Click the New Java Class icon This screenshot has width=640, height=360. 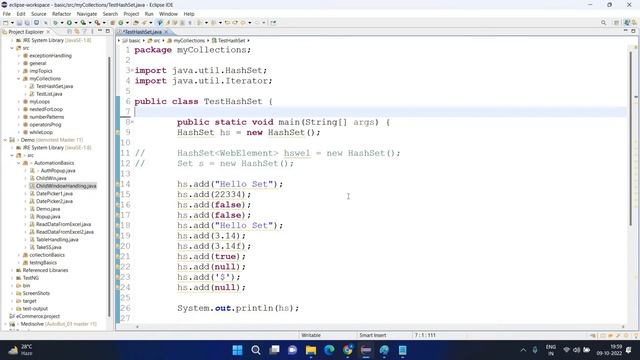(x=121, y=23)
